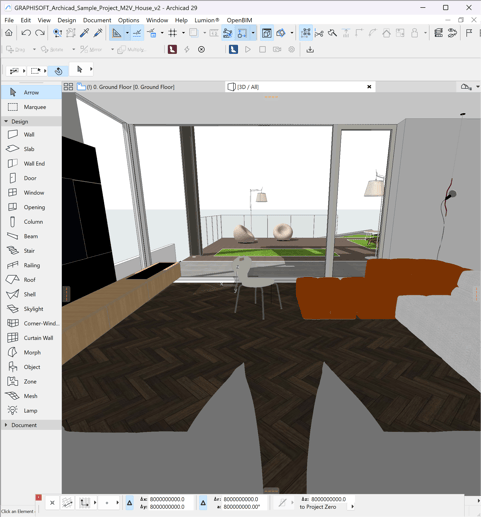Click the download export icon
This screenshot has height=517, width=481.
[x=310, y=49]
